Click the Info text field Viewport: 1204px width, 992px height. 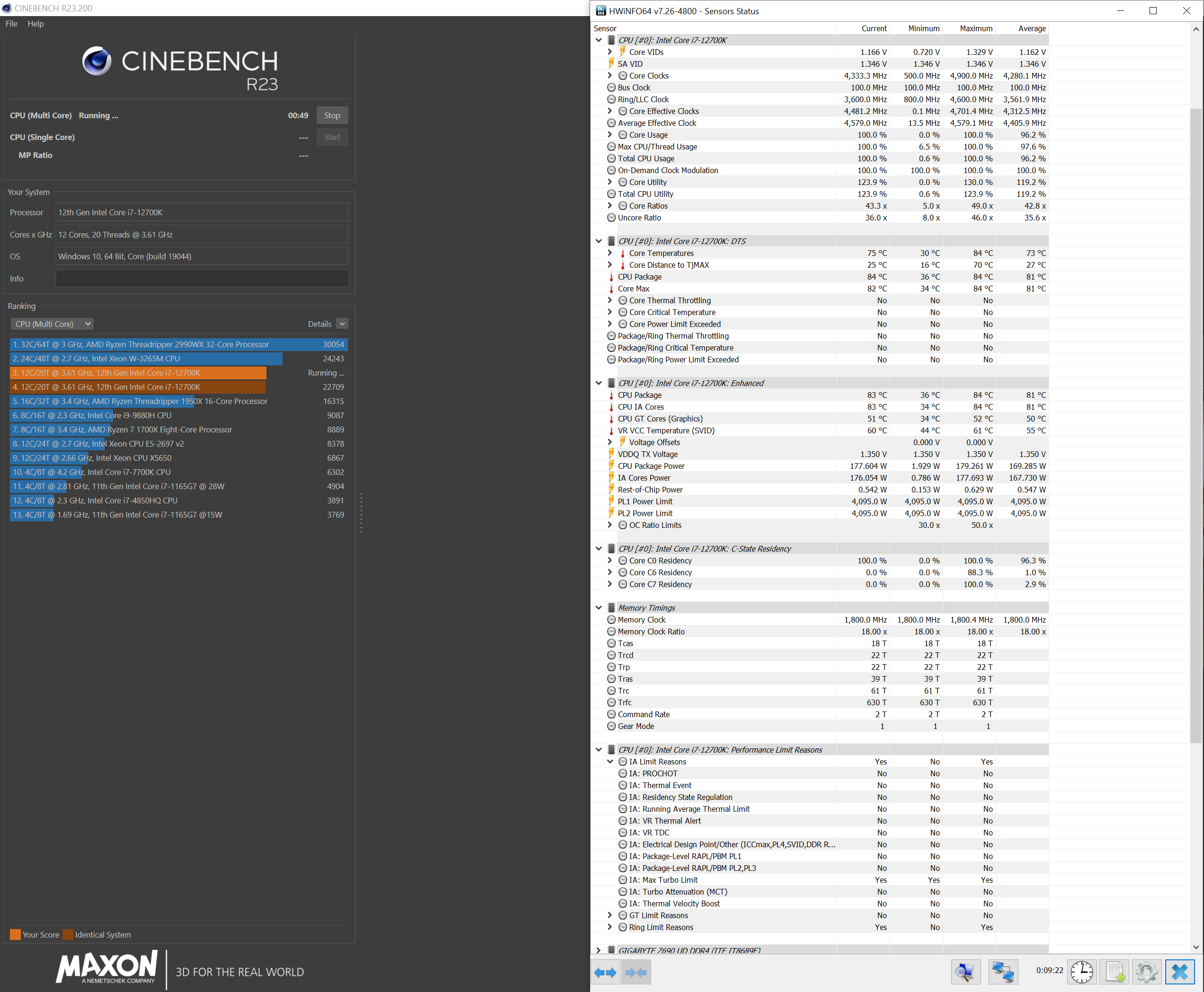coord(202,279)
